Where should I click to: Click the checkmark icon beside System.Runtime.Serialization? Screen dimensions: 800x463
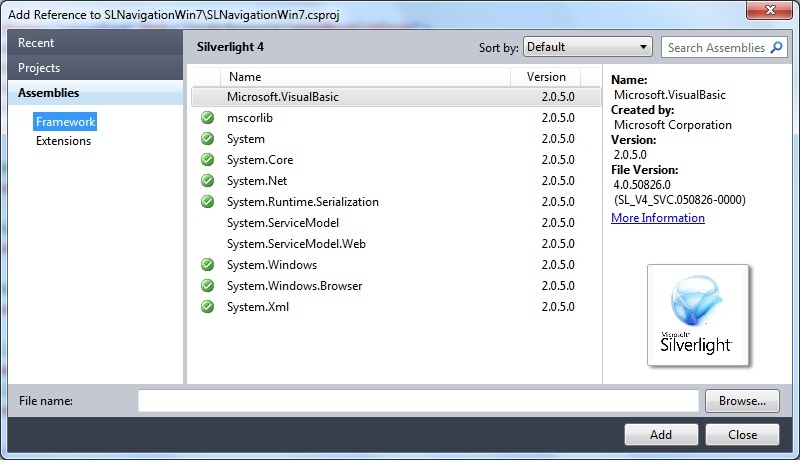(207, 202)
